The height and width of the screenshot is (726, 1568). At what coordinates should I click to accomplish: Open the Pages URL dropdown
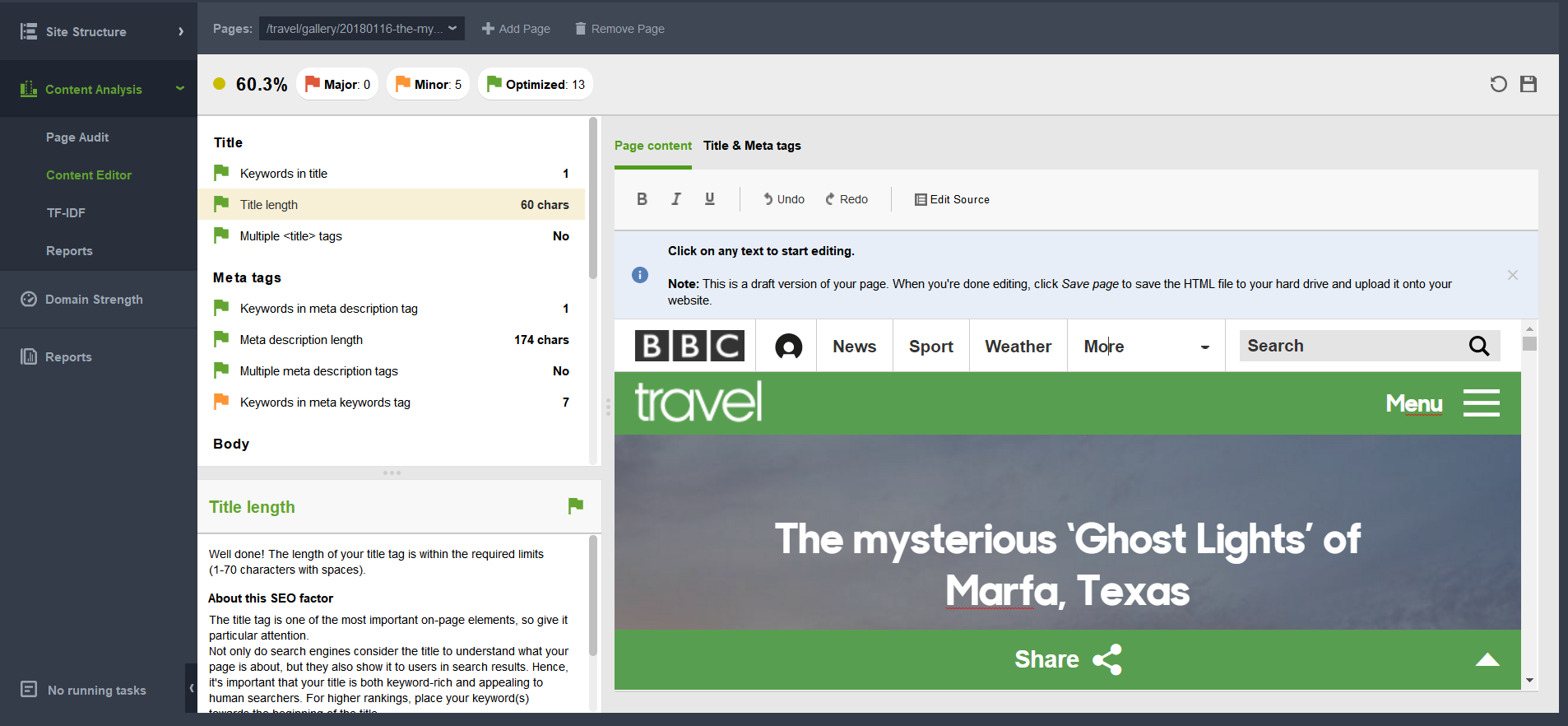361,29
